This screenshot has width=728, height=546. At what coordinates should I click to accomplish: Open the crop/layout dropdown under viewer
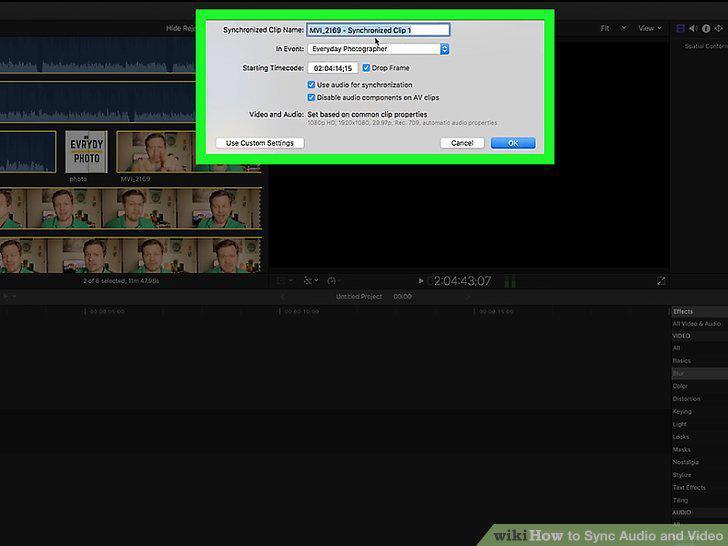click(x=285, y=281)
